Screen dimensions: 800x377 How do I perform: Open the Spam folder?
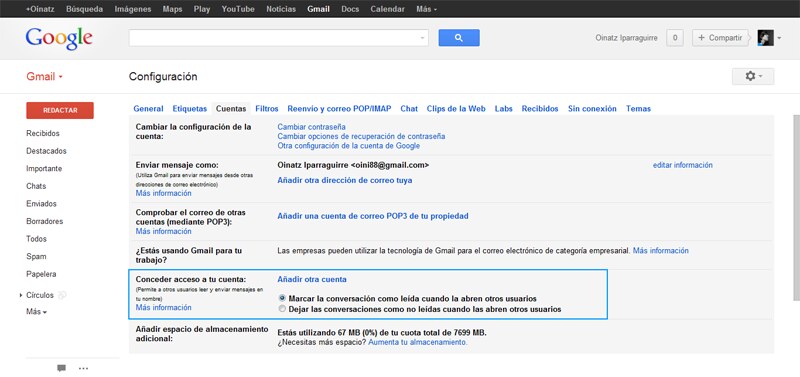point(36,257)
